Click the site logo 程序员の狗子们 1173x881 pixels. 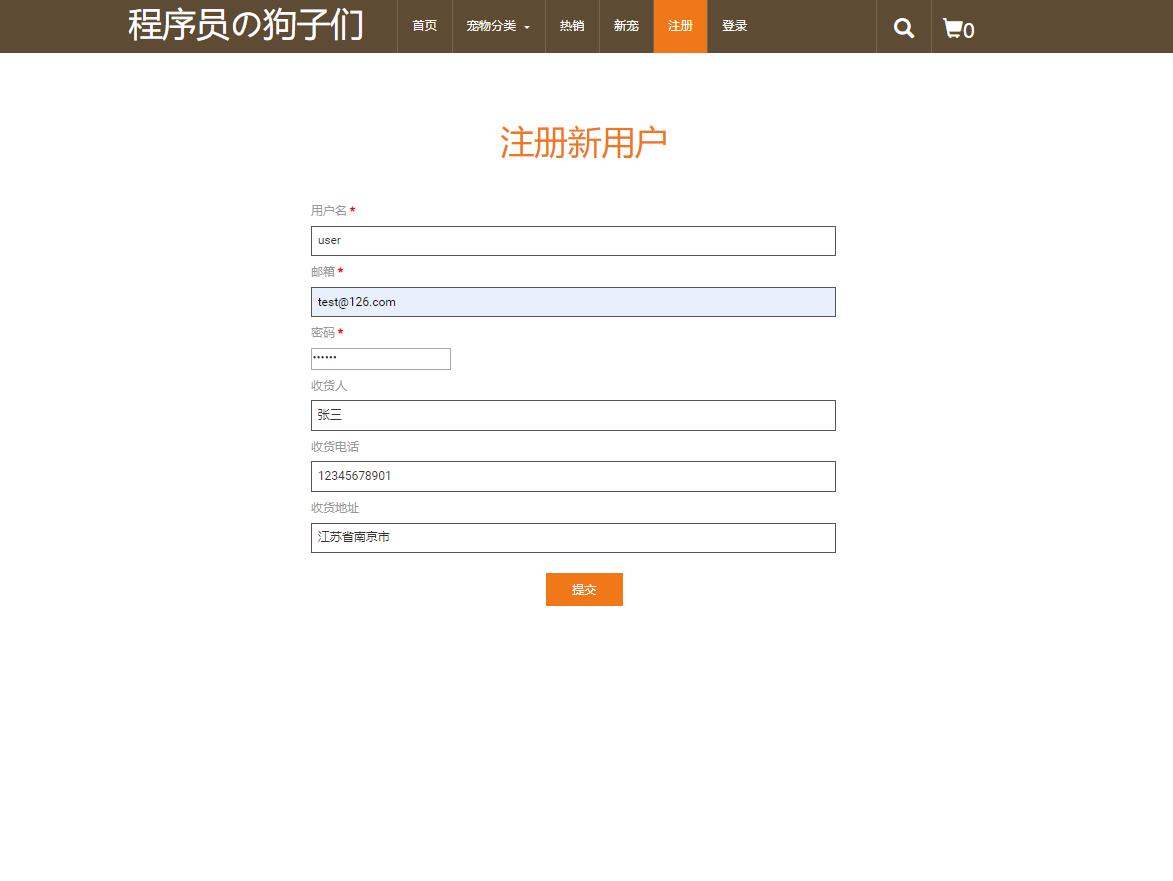(243, 26)
